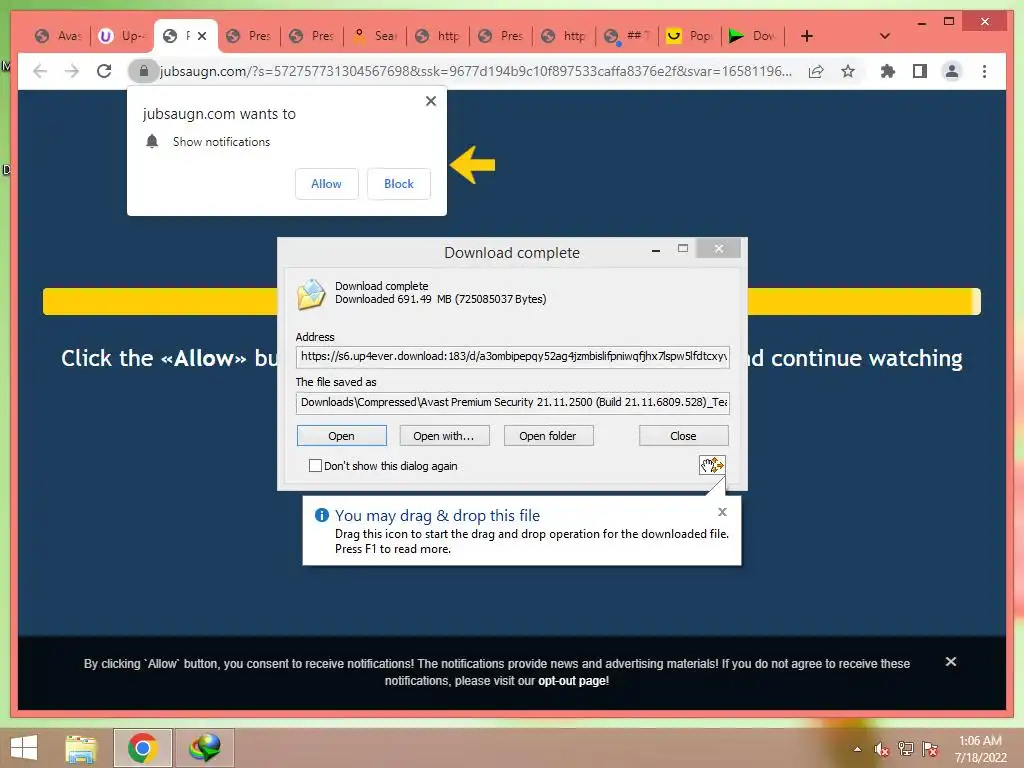The width and height of the screenshot is (1024, 768).
Task: Click the yellow progress bar
Action: [511, 302]
